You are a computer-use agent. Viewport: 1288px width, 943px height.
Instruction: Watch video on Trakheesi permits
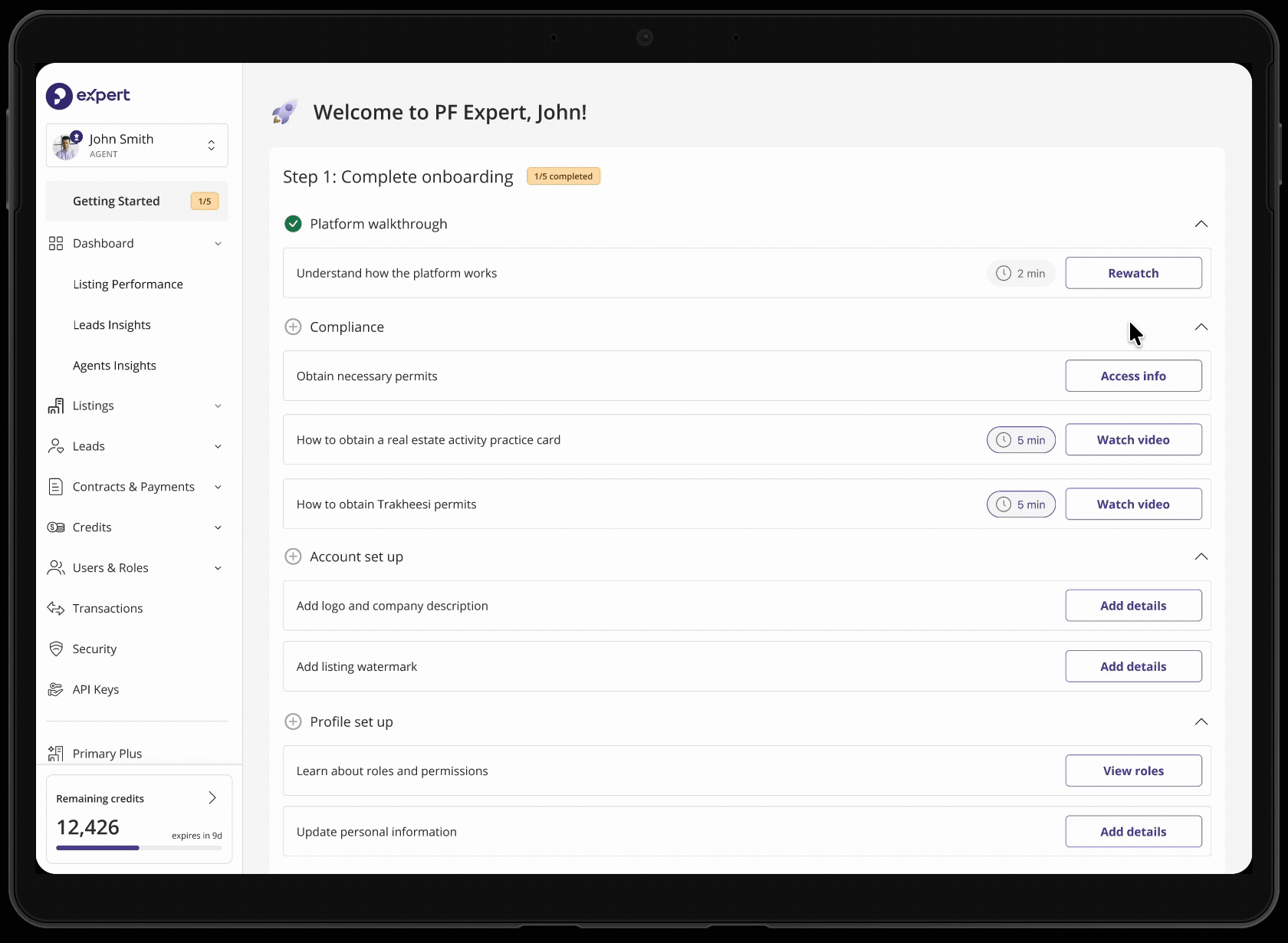tap(1133, 504)
